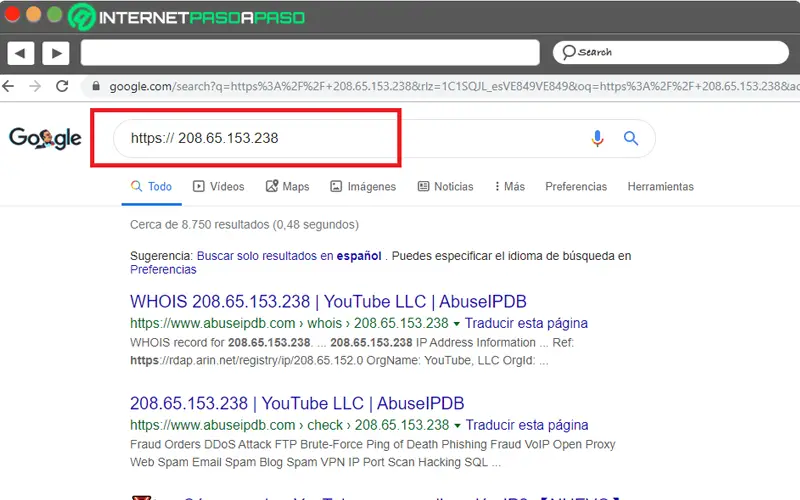The image size is (800, 500).
Task: Expand dropdown arrow beside whois result URL
Action: tap(457, 324)
